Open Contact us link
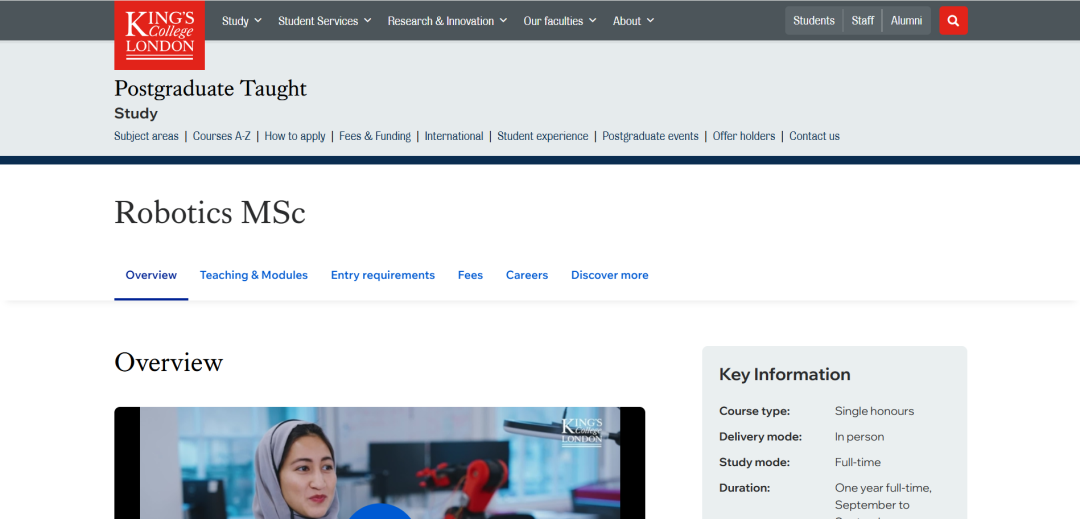Image resolution: width=1080 pixels, height=519 pixels. pyautogui.click(x=814, y=136)
